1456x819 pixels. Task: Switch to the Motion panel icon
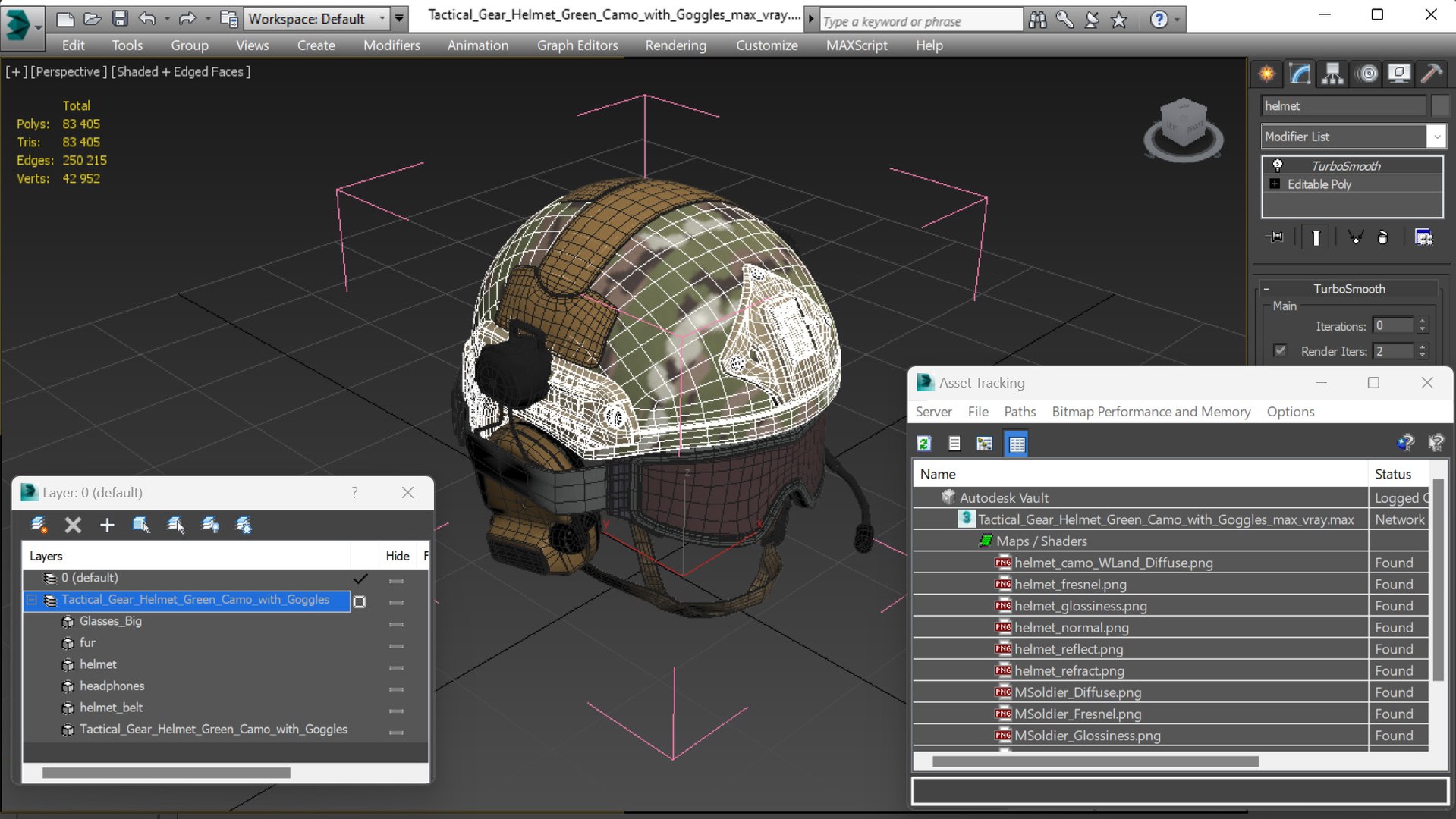(1367, 74)
